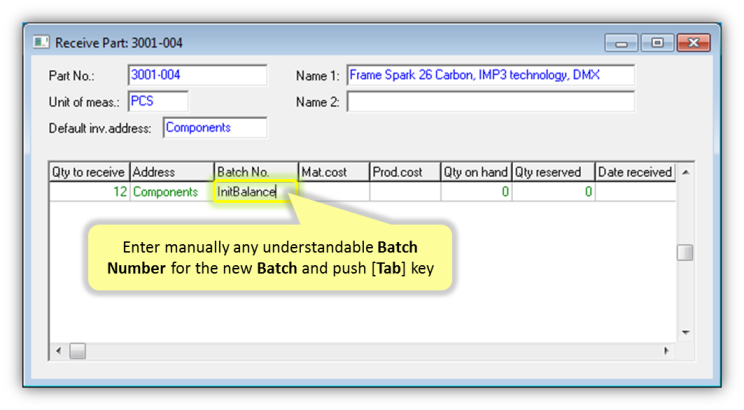The image size is (744, 410).
Task: Focus the Part No. field 3001-004
Action: [x=197, y=75]
